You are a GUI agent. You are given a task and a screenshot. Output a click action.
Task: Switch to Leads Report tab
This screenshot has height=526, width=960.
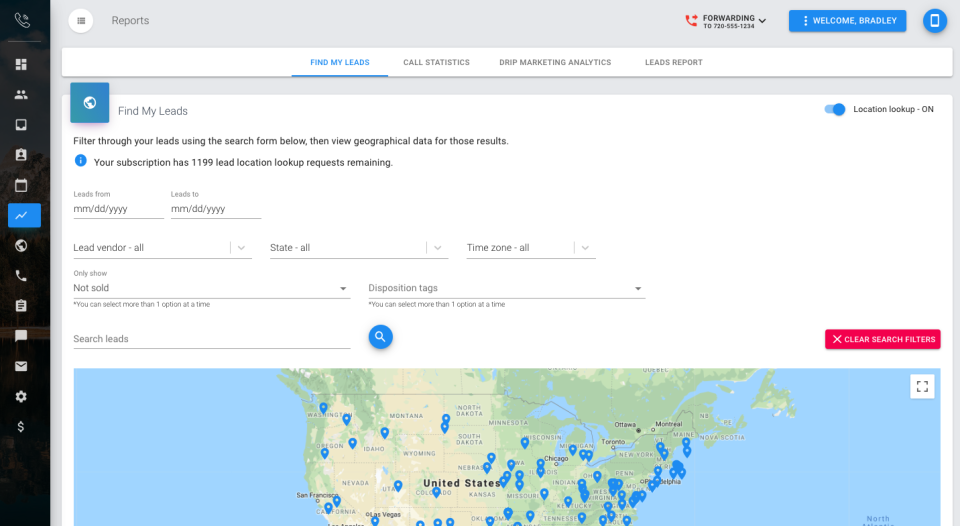click(x=673, y=62)
